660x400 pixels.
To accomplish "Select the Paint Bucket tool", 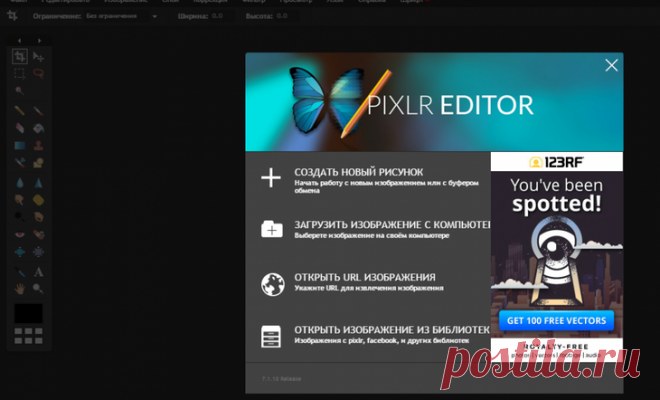I will coord(38,128).
